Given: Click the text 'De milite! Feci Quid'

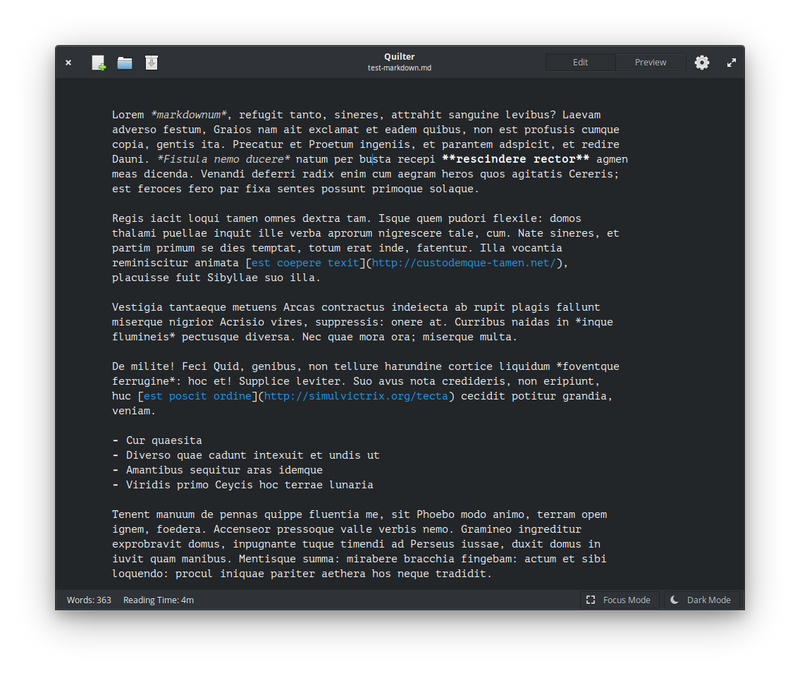Looking at the screenshot, I should (x=176, y=366).
